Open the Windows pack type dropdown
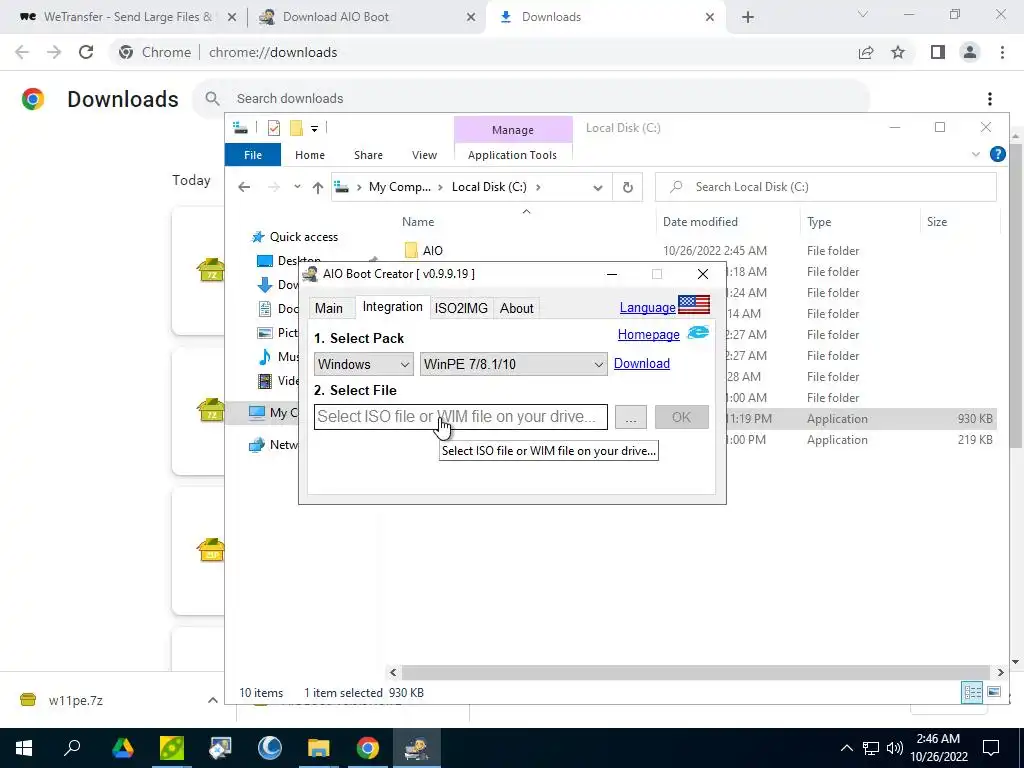This screenshot has height=768, width=1024. (x=363, y=364)
